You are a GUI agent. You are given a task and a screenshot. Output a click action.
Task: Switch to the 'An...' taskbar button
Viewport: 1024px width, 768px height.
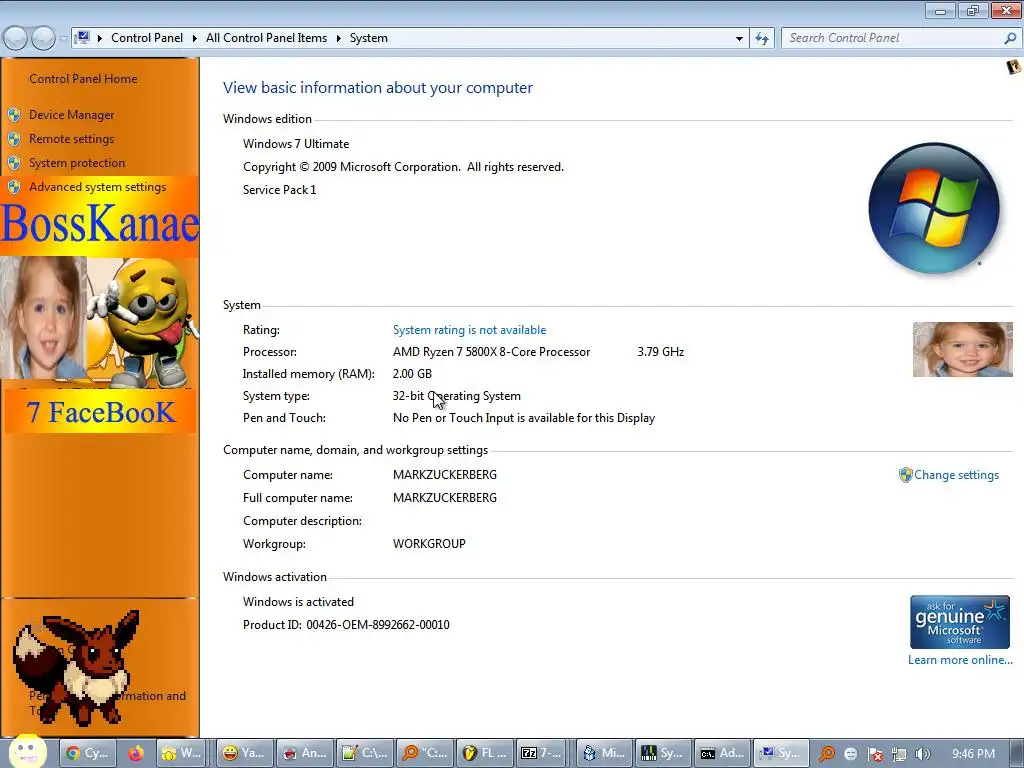[305, 754]
